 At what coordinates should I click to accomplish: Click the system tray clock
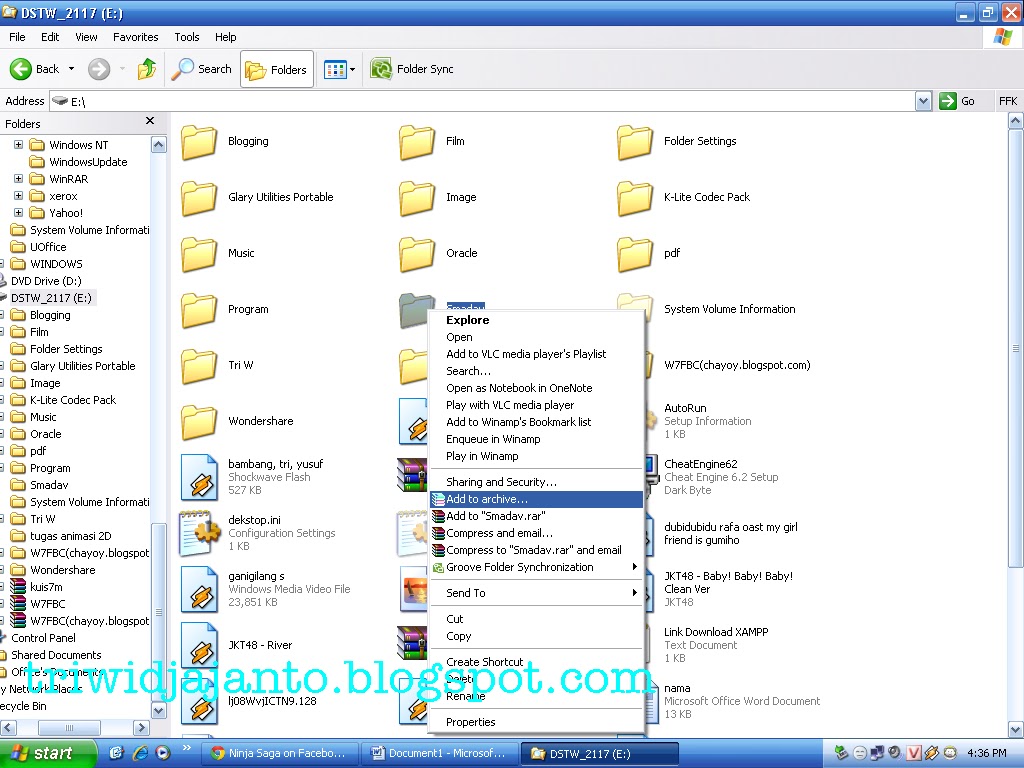pyautogui.click(x=986, y=753)
